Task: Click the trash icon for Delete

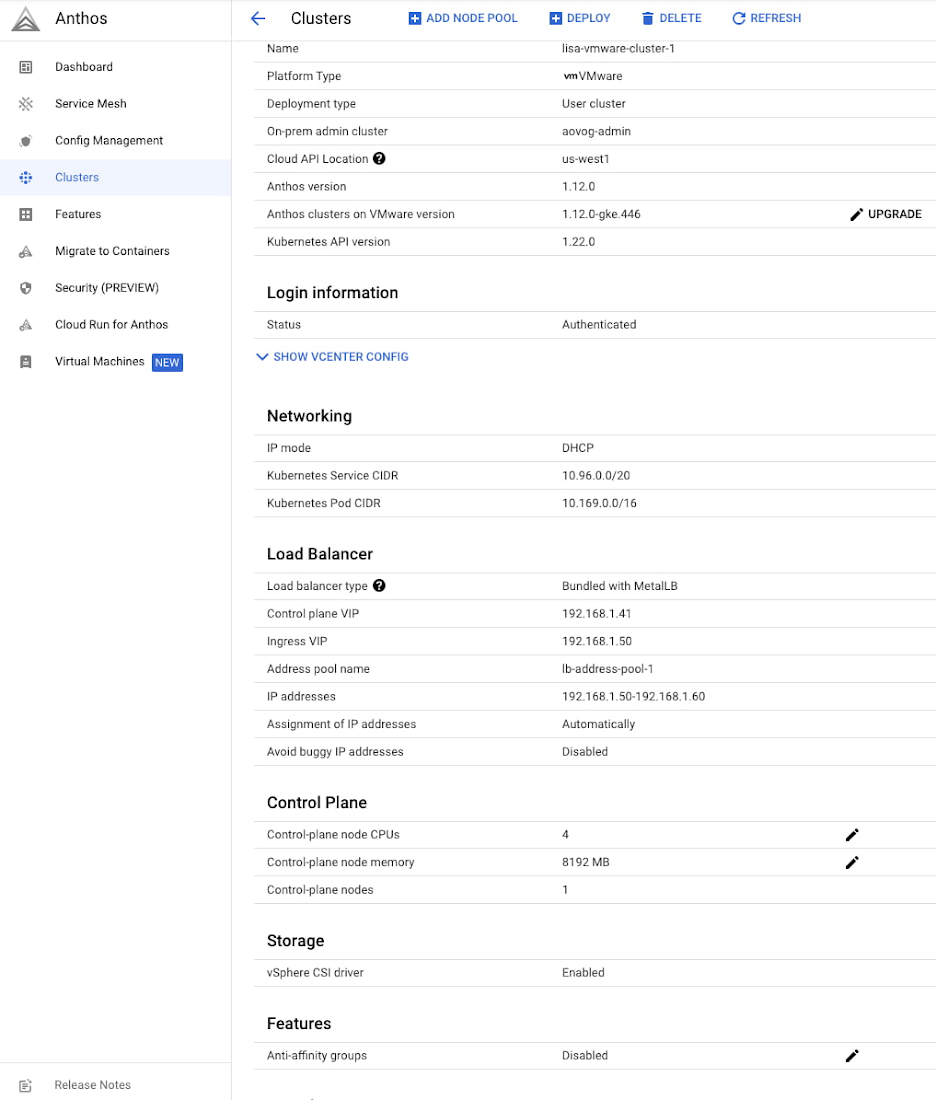Action: tap(648, 18)
